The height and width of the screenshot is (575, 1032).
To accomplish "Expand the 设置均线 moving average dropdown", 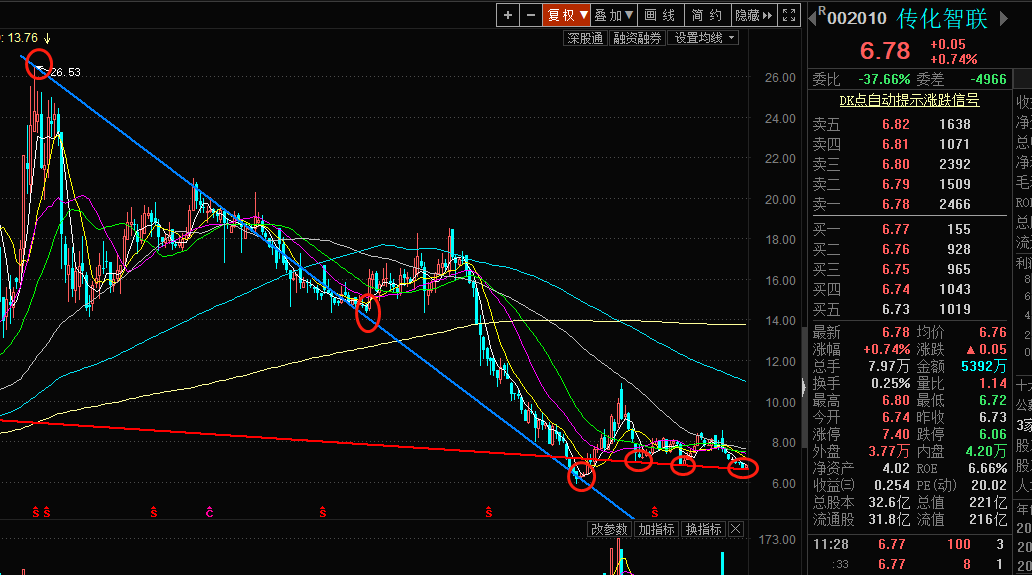I will pyautogui.click(x=704, y=38).
